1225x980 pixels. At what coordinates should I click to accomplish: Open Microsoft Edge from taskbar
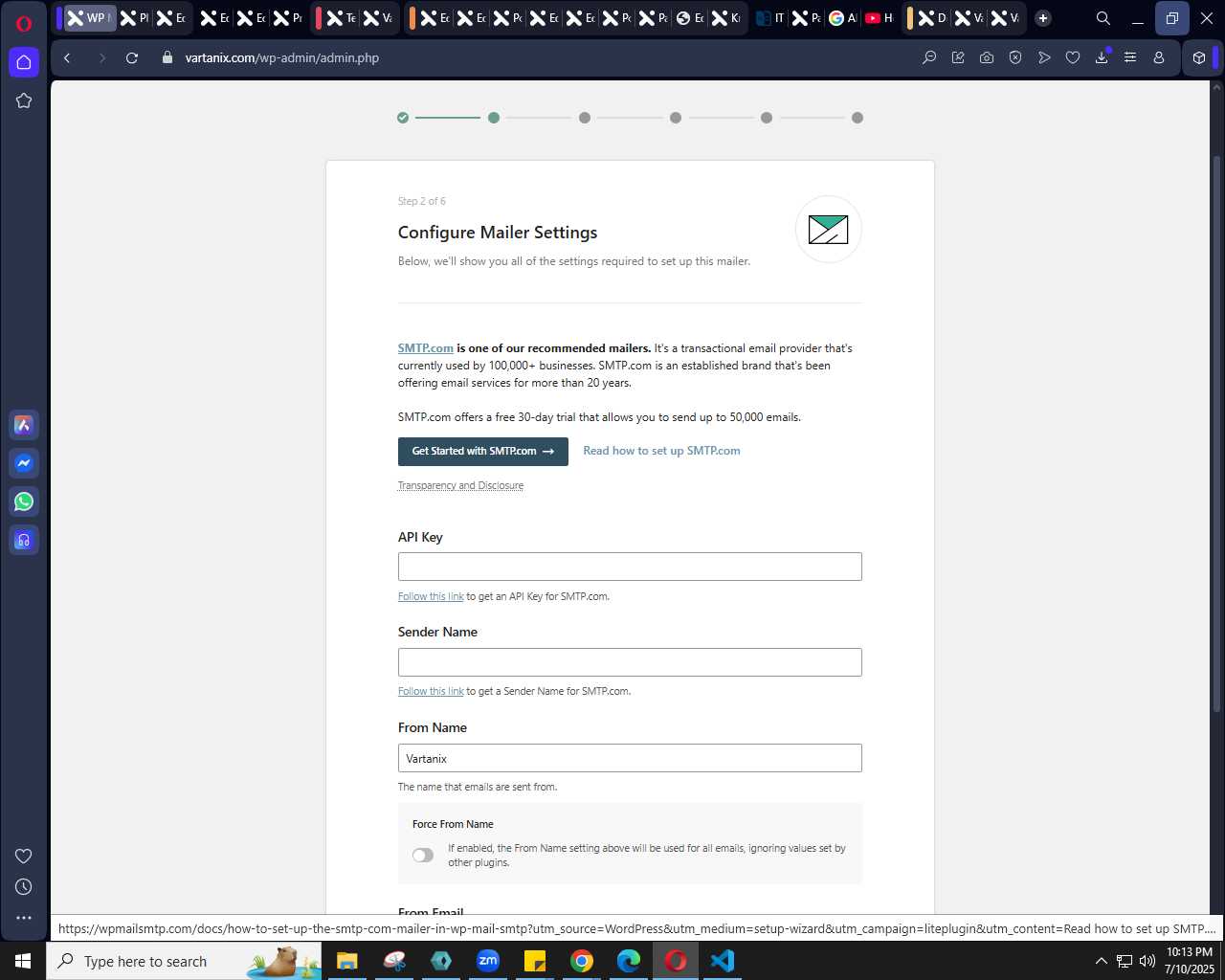[x=629, y=961]
